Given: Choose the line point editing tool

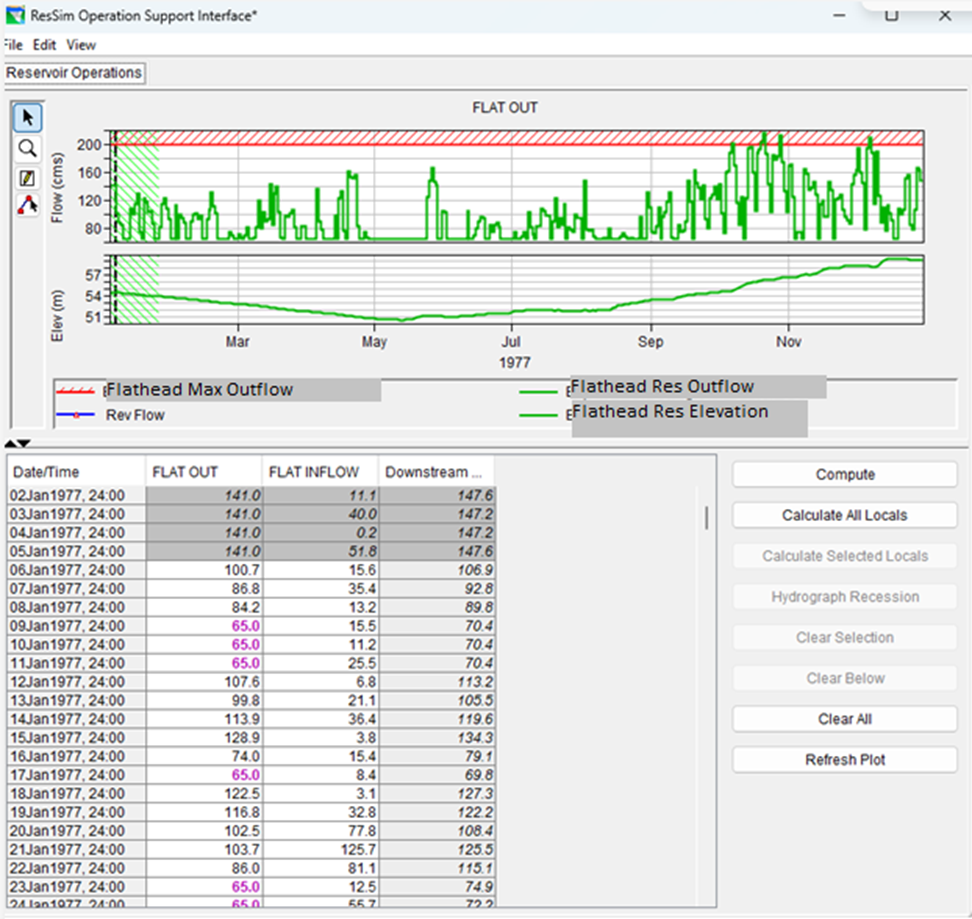Looking at the screenshot, I should [x=27, y=206].
